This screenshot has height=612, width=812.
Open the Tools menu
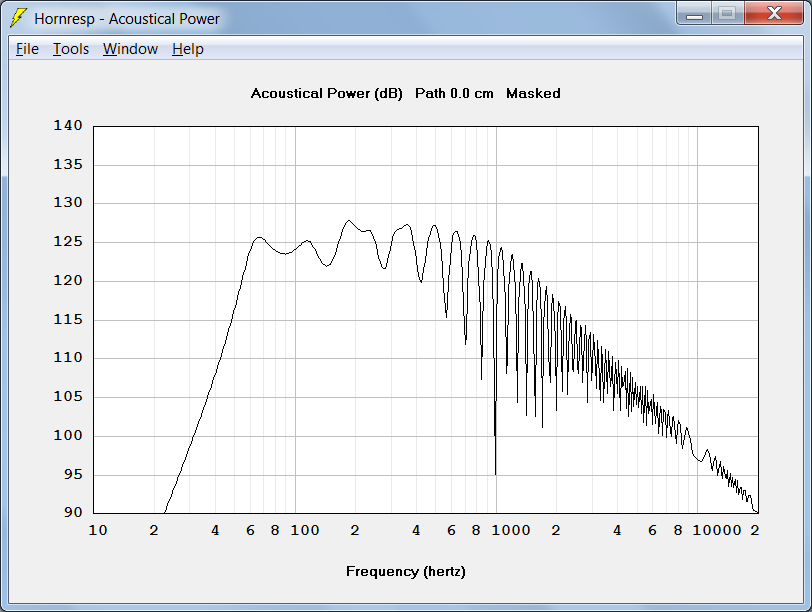click(71, 49)
